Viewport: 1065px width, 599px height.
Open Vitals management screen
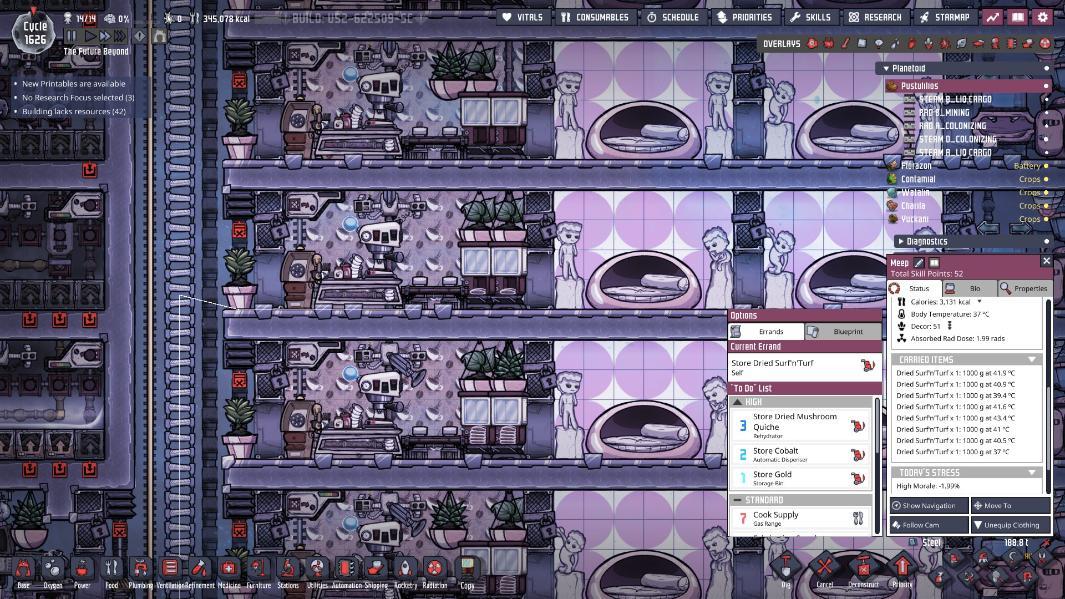click(522, 17)
